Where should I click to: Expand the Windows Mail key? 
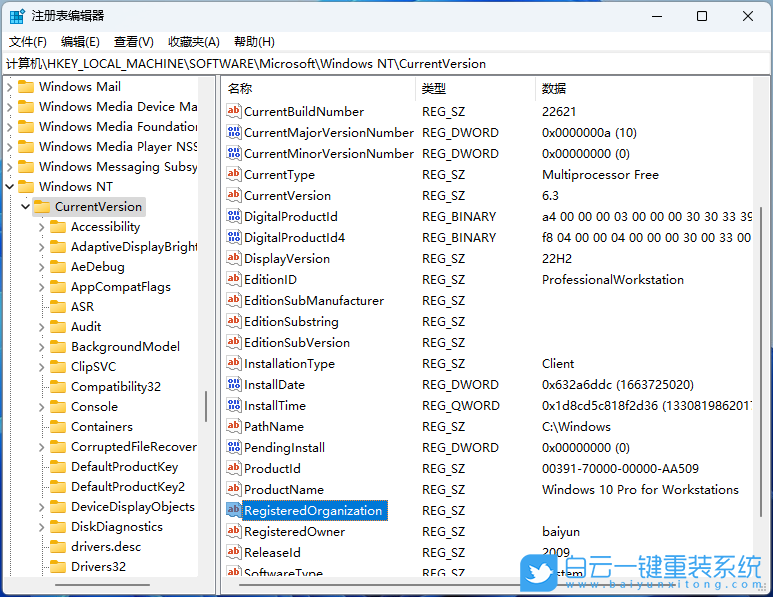pyautogui.click(x=10, y=87)
